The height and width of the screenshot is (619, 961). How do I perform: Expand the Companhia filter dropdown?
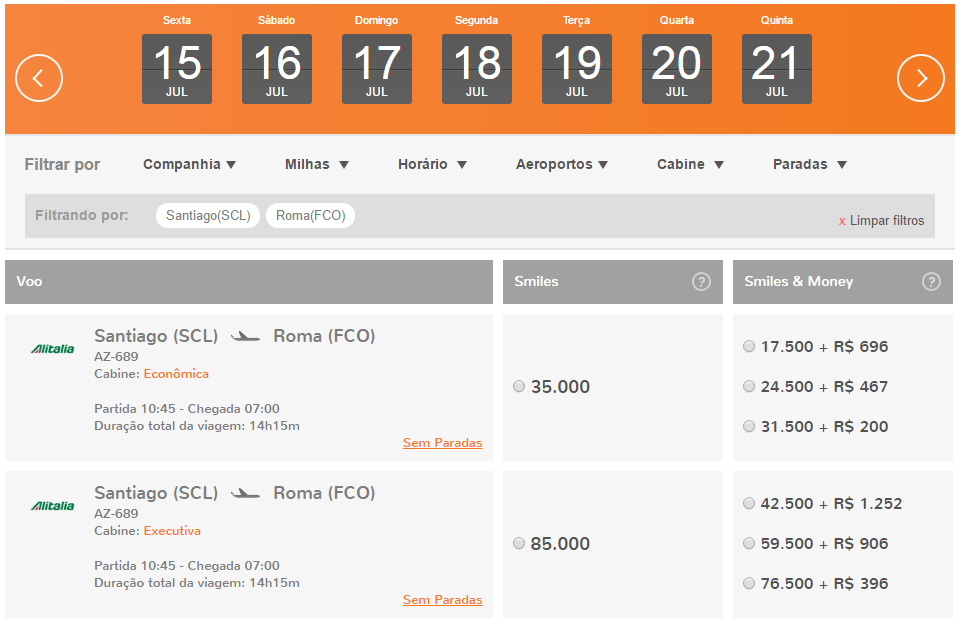[x=189, y=164]
